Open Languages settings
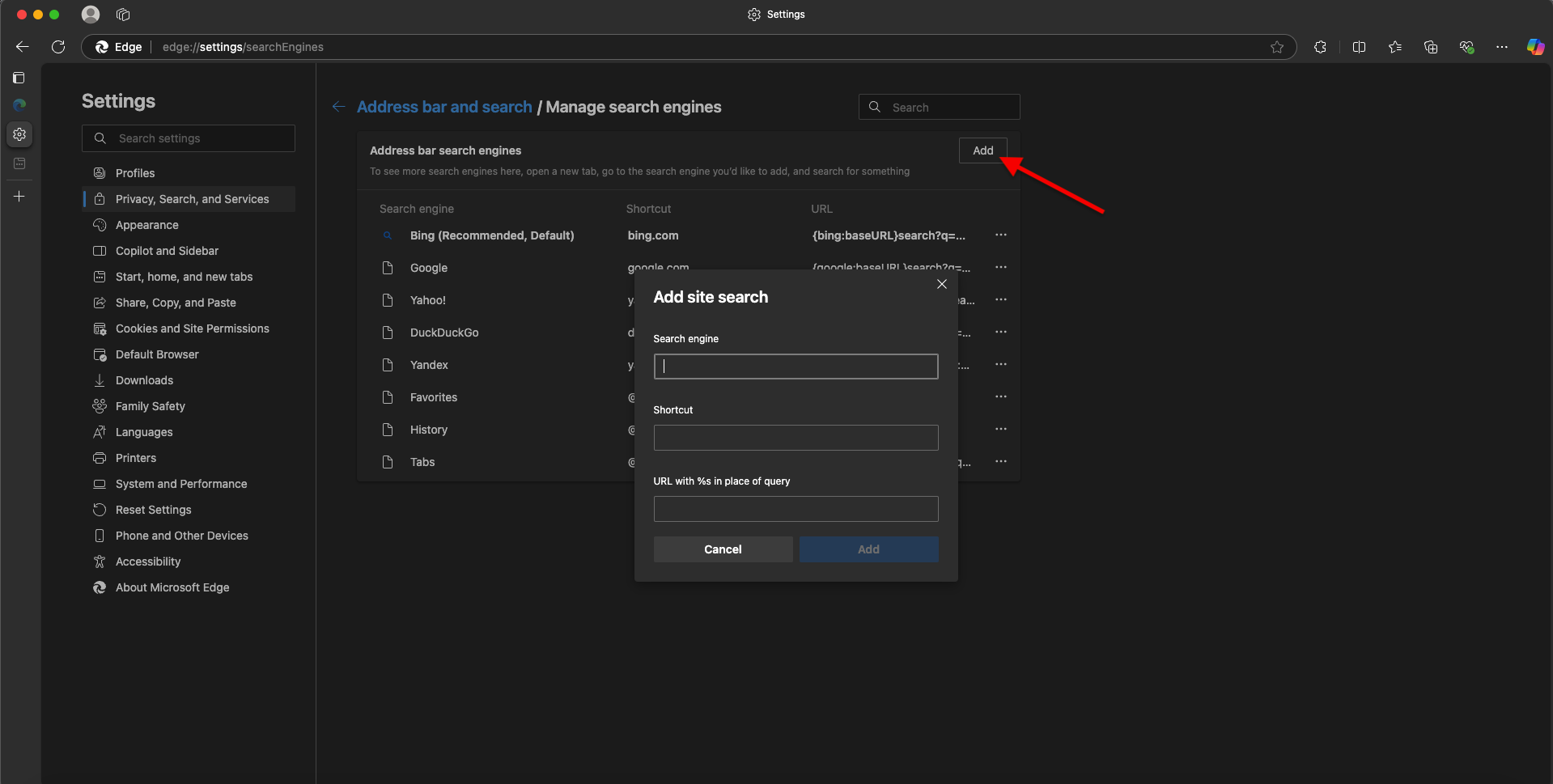The height and width of the screenshot is (784, 1553). click(189, 432)
